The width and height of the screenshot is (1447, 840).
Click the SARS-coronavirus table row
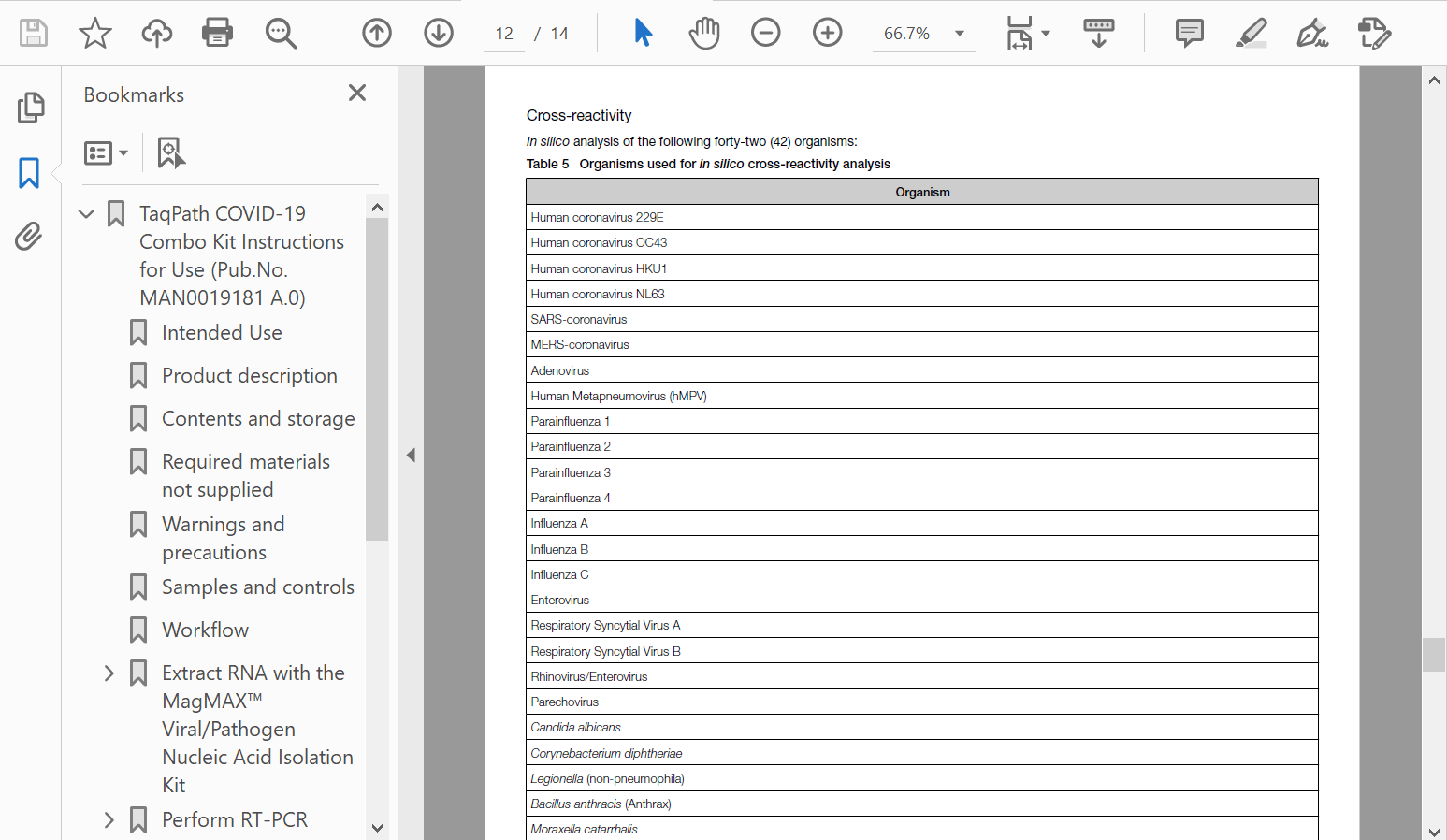point(922,319)
